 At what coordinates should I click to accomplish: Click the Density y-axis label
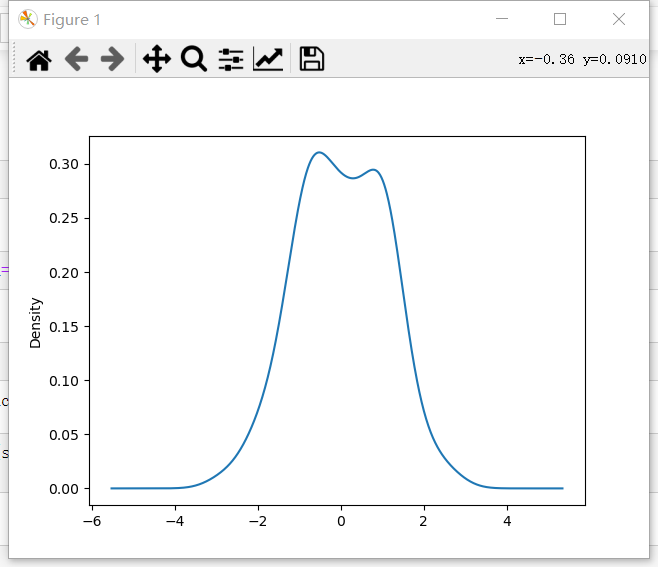pos(35,323)
